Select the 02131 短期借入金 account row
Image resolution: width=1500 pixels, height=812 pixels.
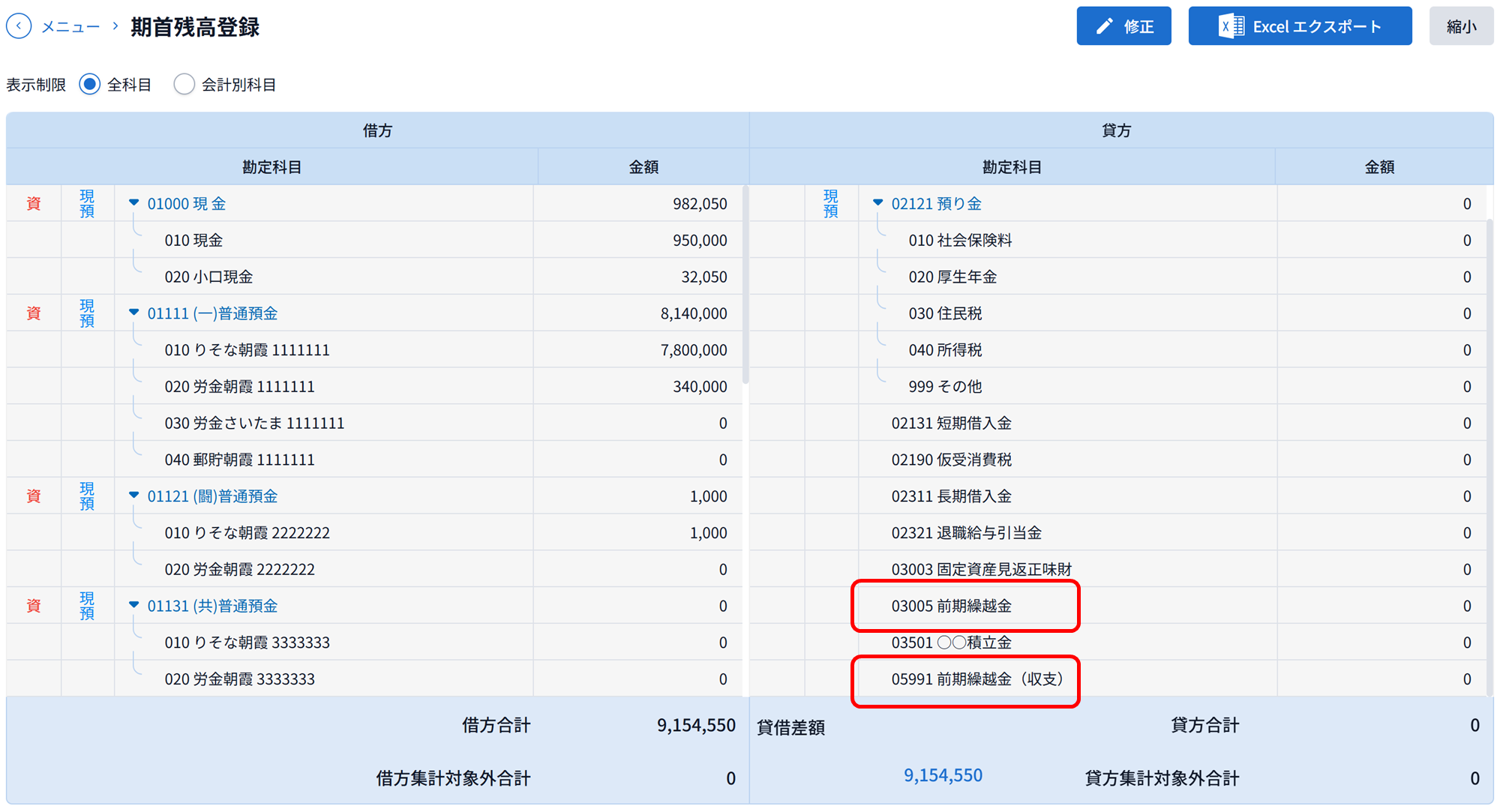coord(1118,423)
